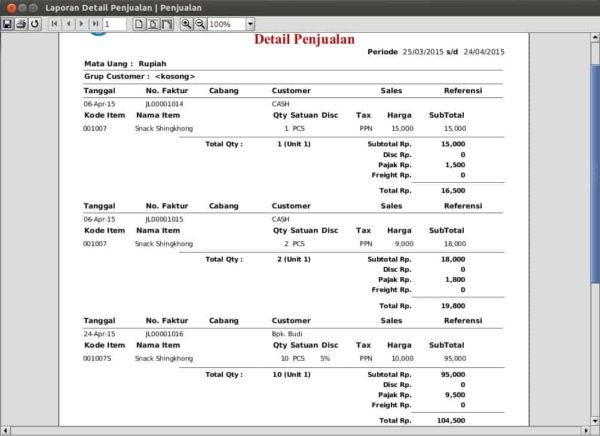Viewport: 600px width, 436px height.
Task: Click the scrollbar up arrow
Action: 594,37
